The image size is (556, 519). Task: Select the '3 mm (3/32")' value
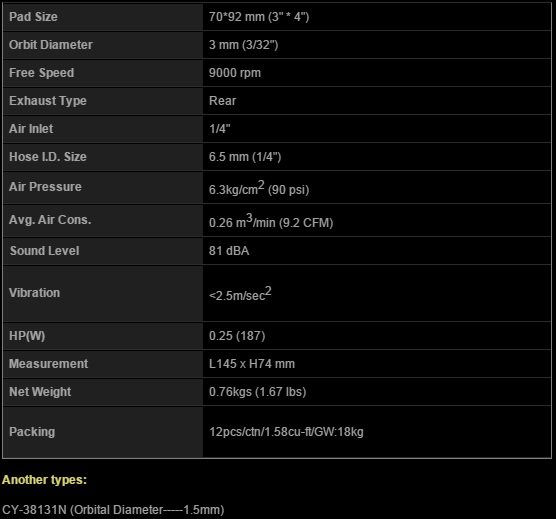243,45
